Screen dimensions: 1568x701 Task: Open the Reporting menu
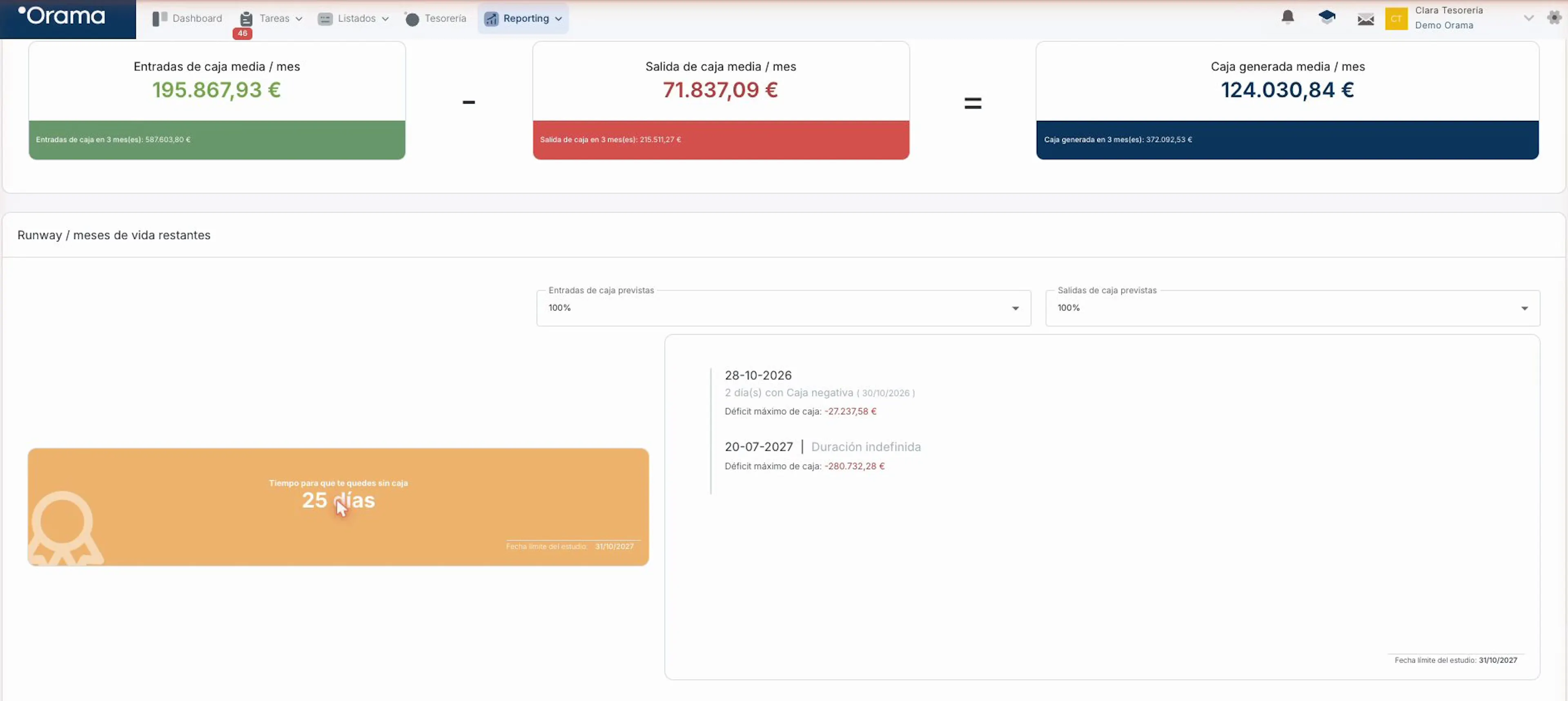click(x=523, y=18)
